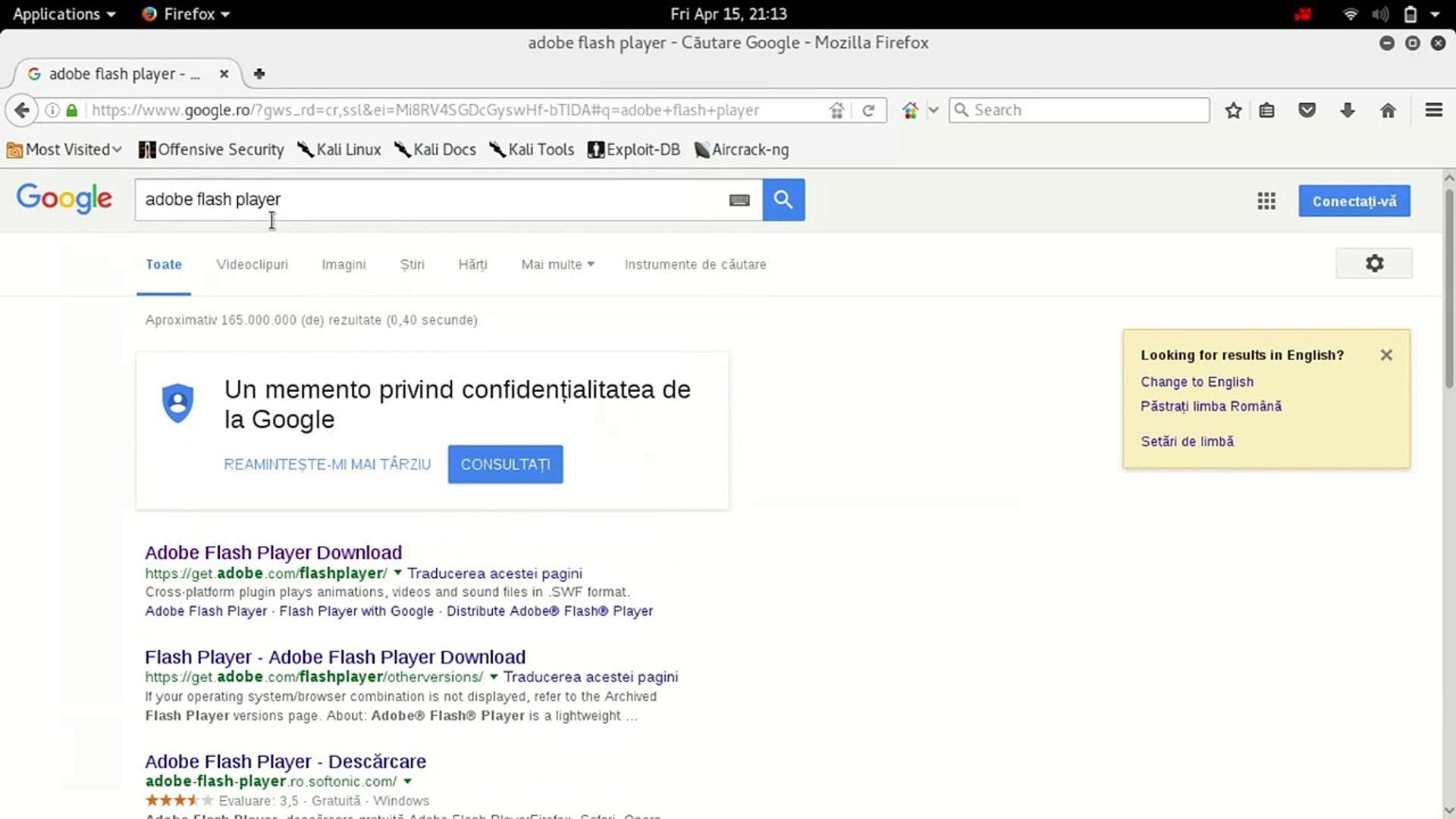Expand the Mai multe dropdown
The image size is (1456, 819).
(x=557, y=265)
